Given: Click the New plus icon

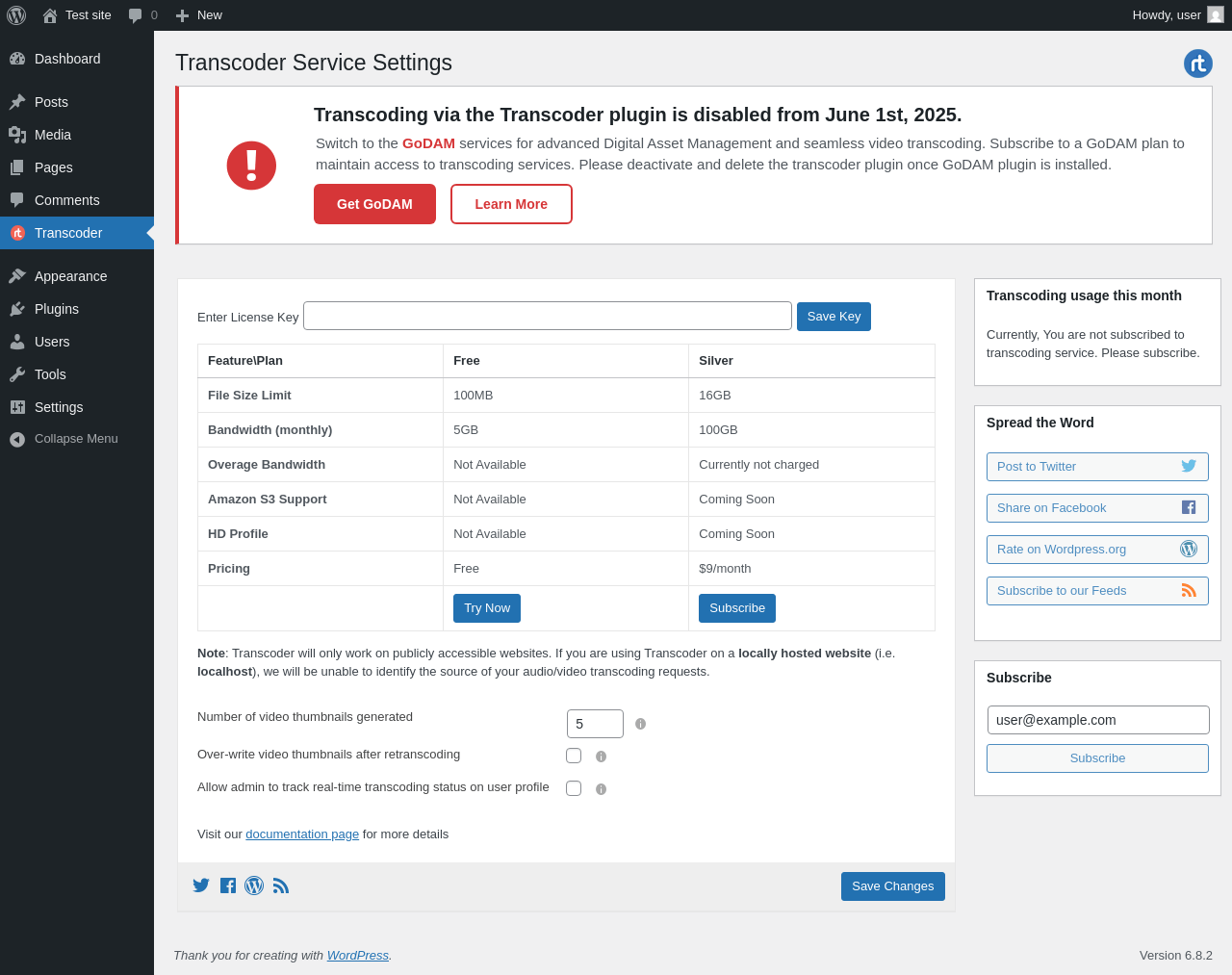Looking at the screenshot, I should point(182,15).
